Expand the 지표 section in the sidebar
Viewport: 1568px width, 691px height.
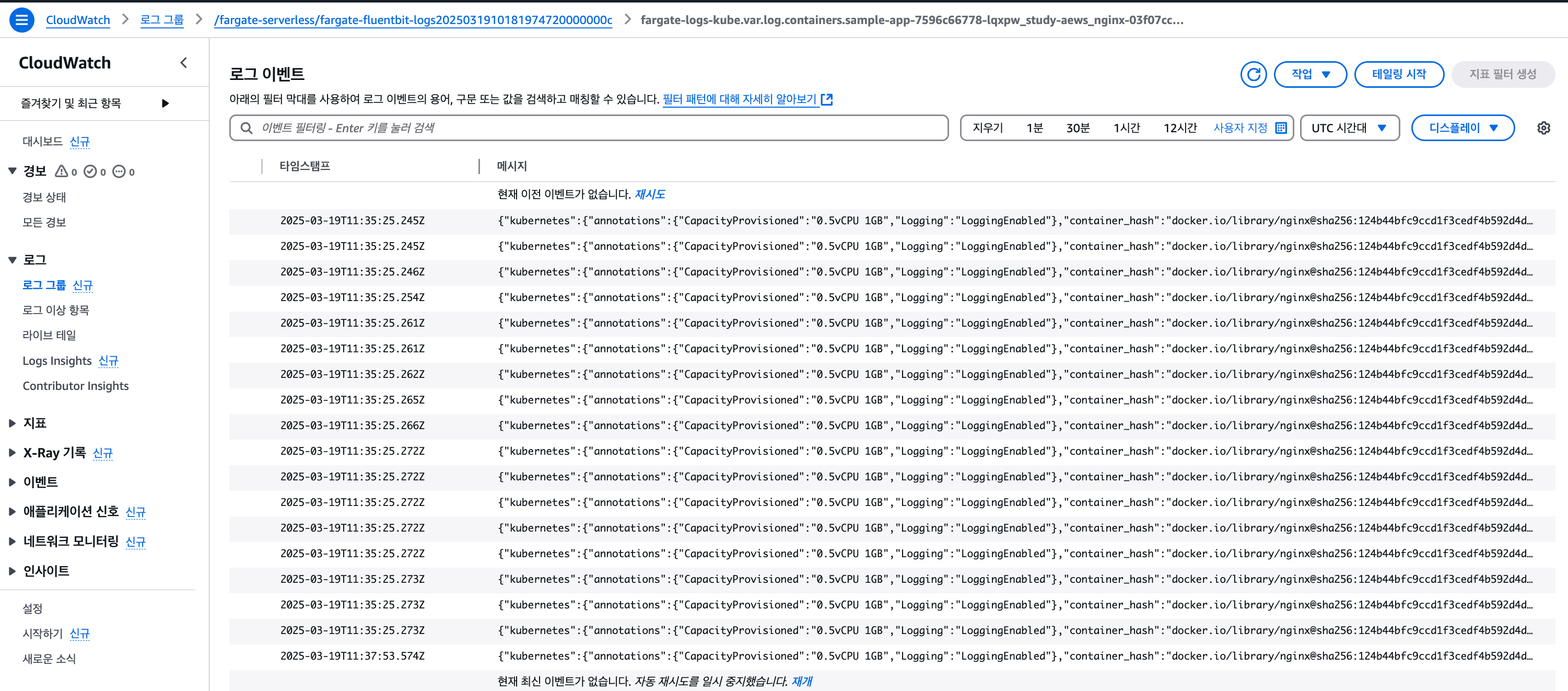click(x=12, y=423)
